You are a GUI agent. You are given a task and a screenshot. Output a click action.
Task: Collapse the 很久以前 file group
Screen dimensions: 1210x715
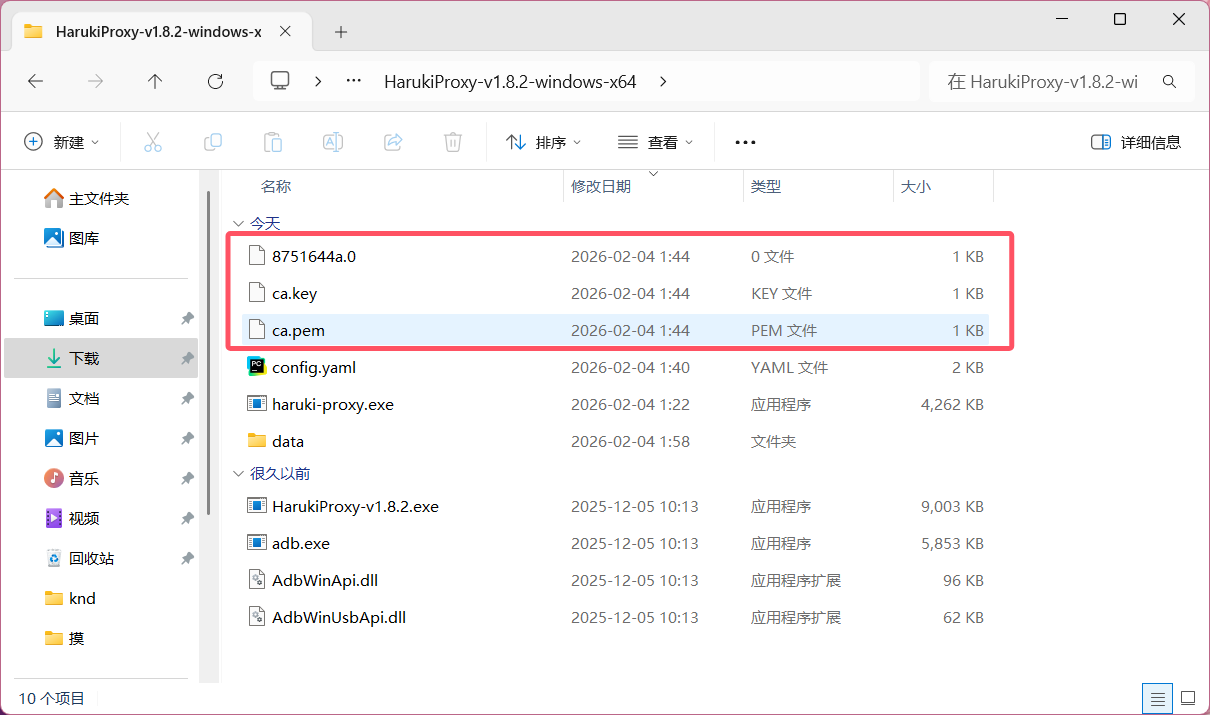pyautogui.click(x=238, y=473)
